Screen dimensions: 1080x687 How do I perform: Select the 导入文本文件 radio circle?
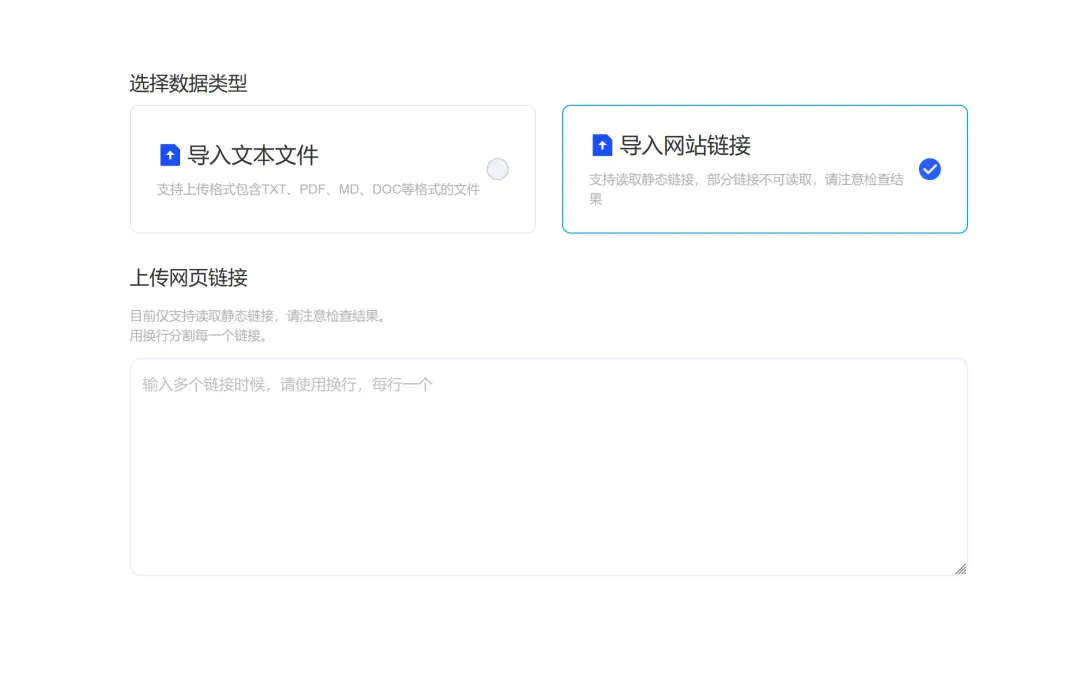(x=497, y=169)
